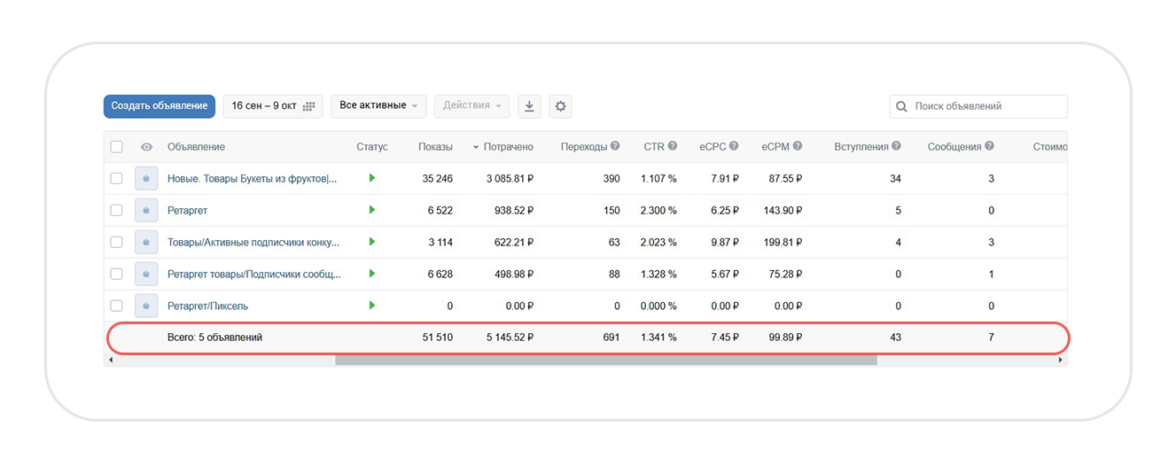Sort table by Потрачено column

coord(508,147)
